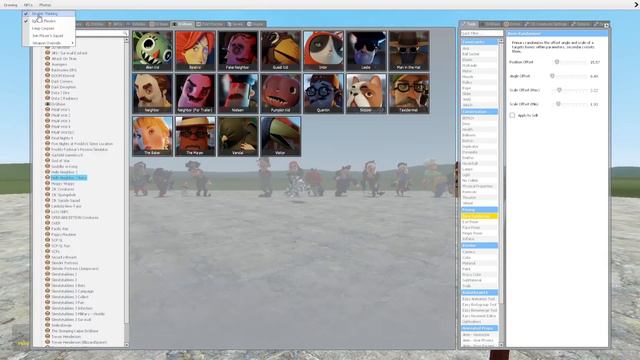The image size is (640, 360).
Task: Open the Godzilla vs Kong category
Action: click(64, 167)
